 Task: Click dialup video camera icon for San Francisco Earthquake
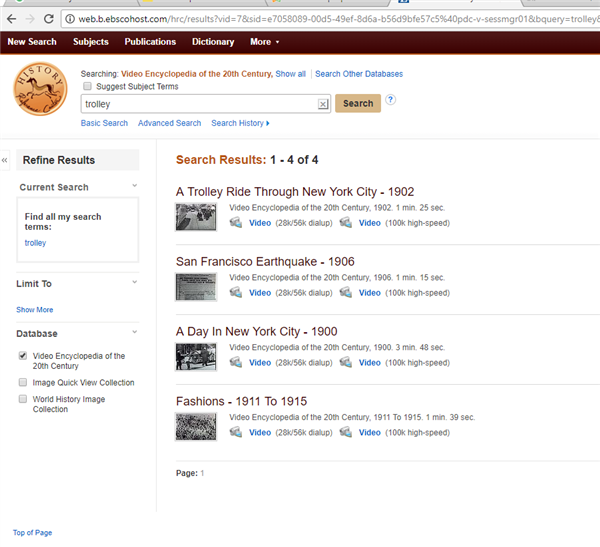[236, 292]
